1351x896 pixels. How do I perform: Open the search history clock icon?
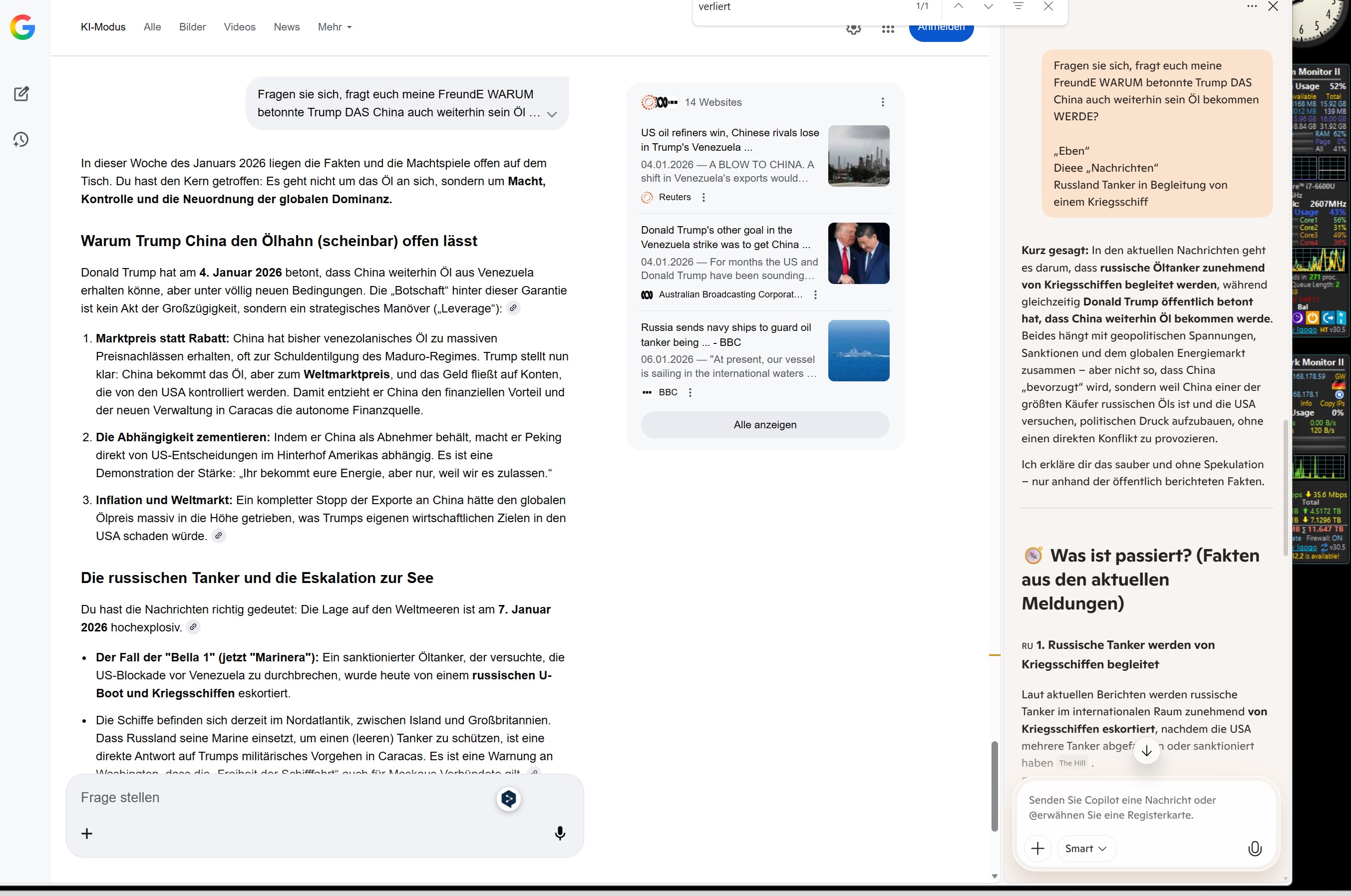coord(21,139)
